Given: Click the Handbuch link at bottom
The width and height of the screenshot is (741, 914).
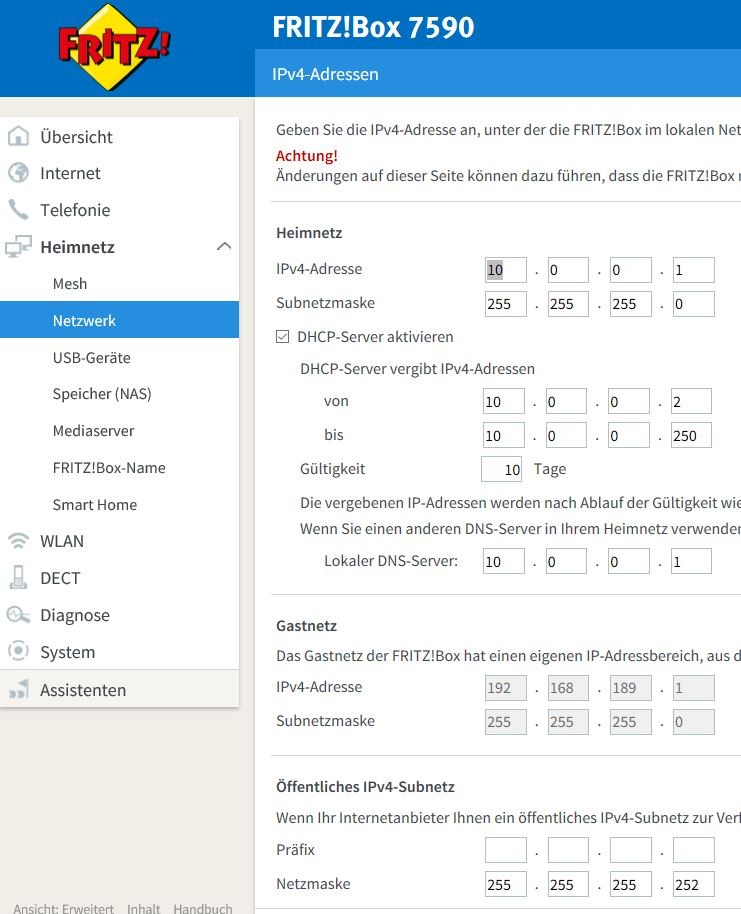Looking at the screenshot, I should 202,908.
